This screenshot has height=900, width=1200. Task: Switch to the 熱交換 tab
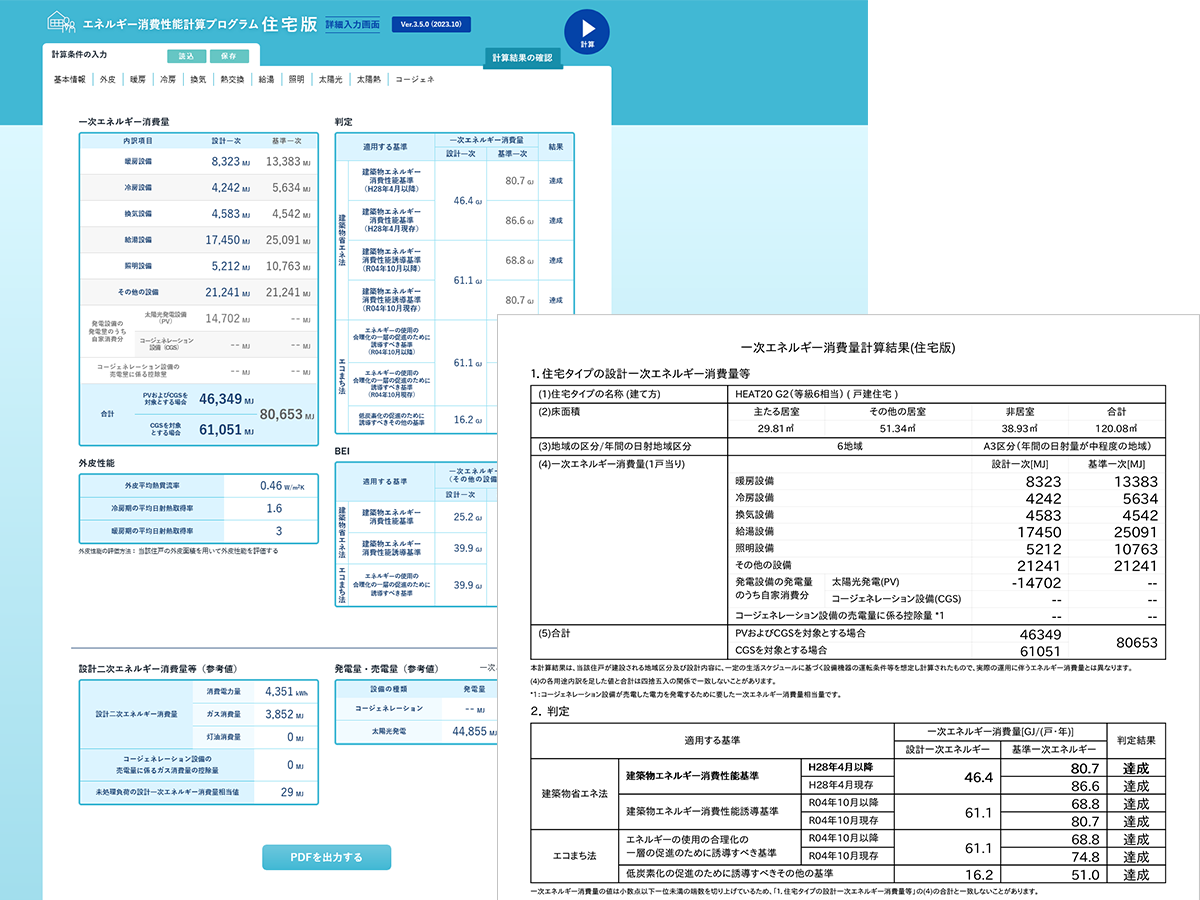click(x=232, y=79)
